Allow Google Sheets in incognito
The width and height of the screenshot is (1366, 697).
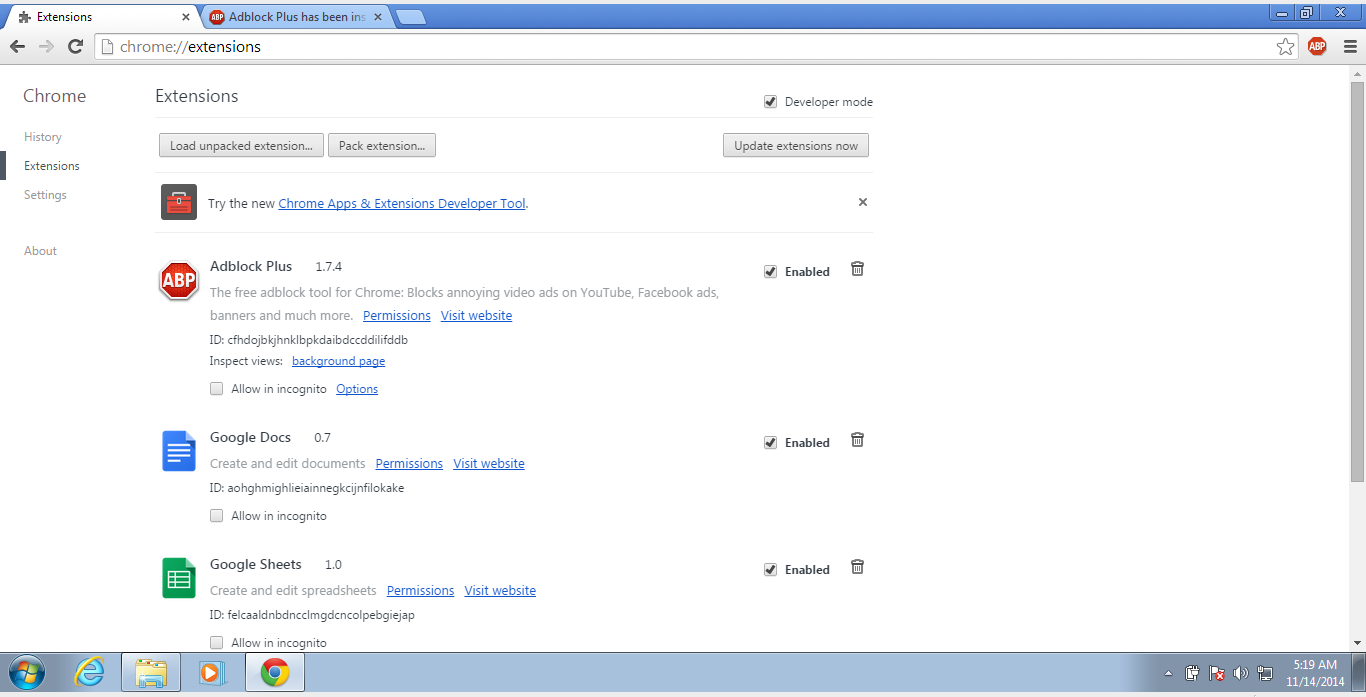coord(216,643)
